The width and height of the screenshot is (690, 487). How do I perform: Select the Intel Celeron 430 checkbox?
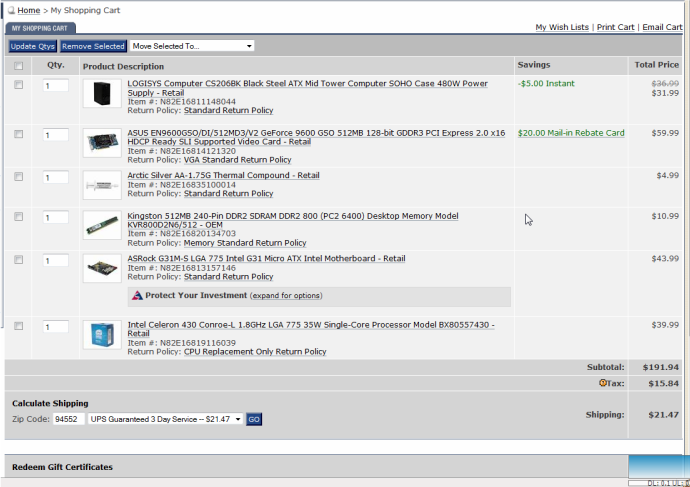tap(18, 326)
